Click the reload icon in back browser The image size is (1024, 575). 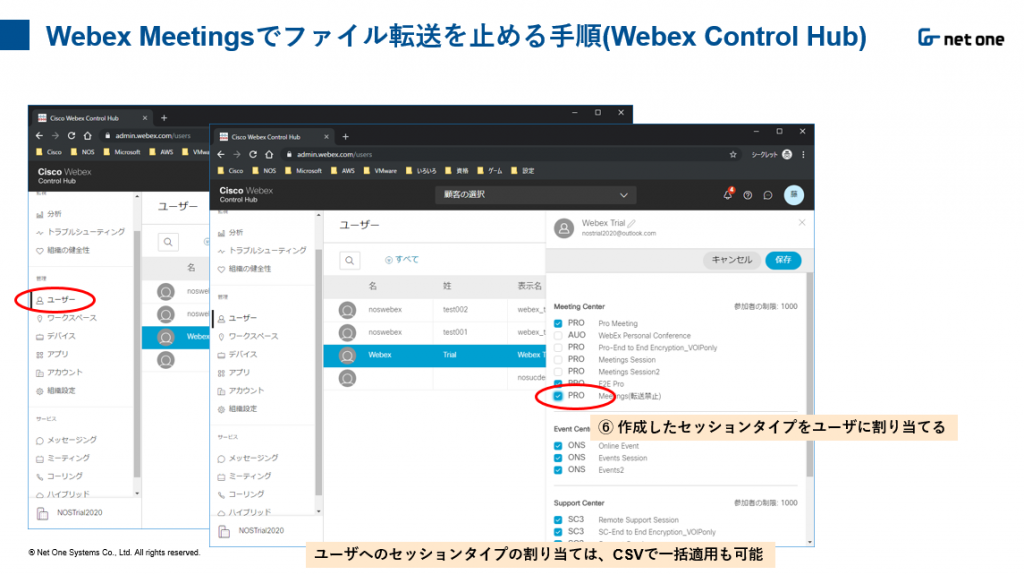tap(71, 135)
